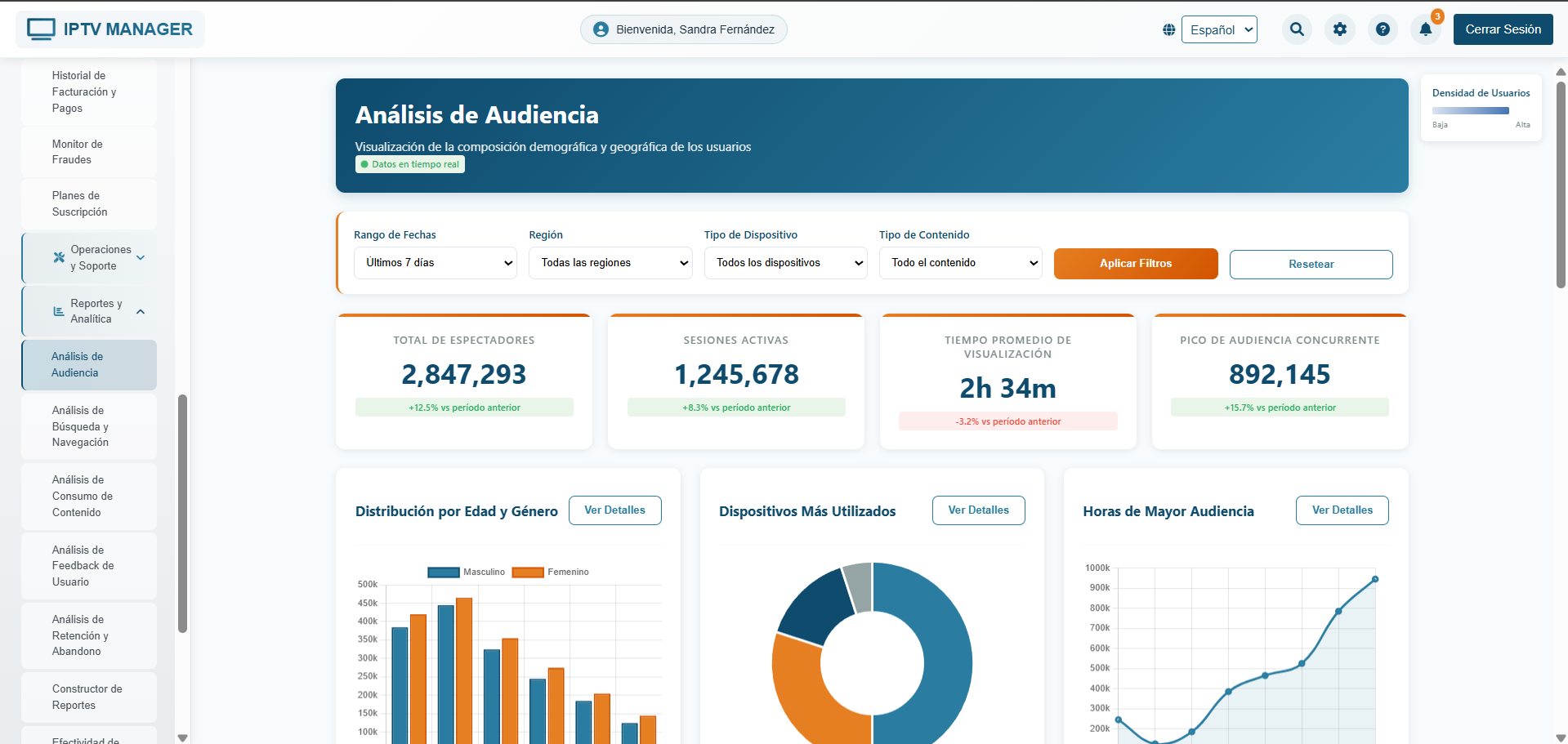Adjust the Densidad de Usuarios slider
Image resolution: width=1568 pixels, height=744 pixels.
pyautogui.click(x=1471, y=110)
